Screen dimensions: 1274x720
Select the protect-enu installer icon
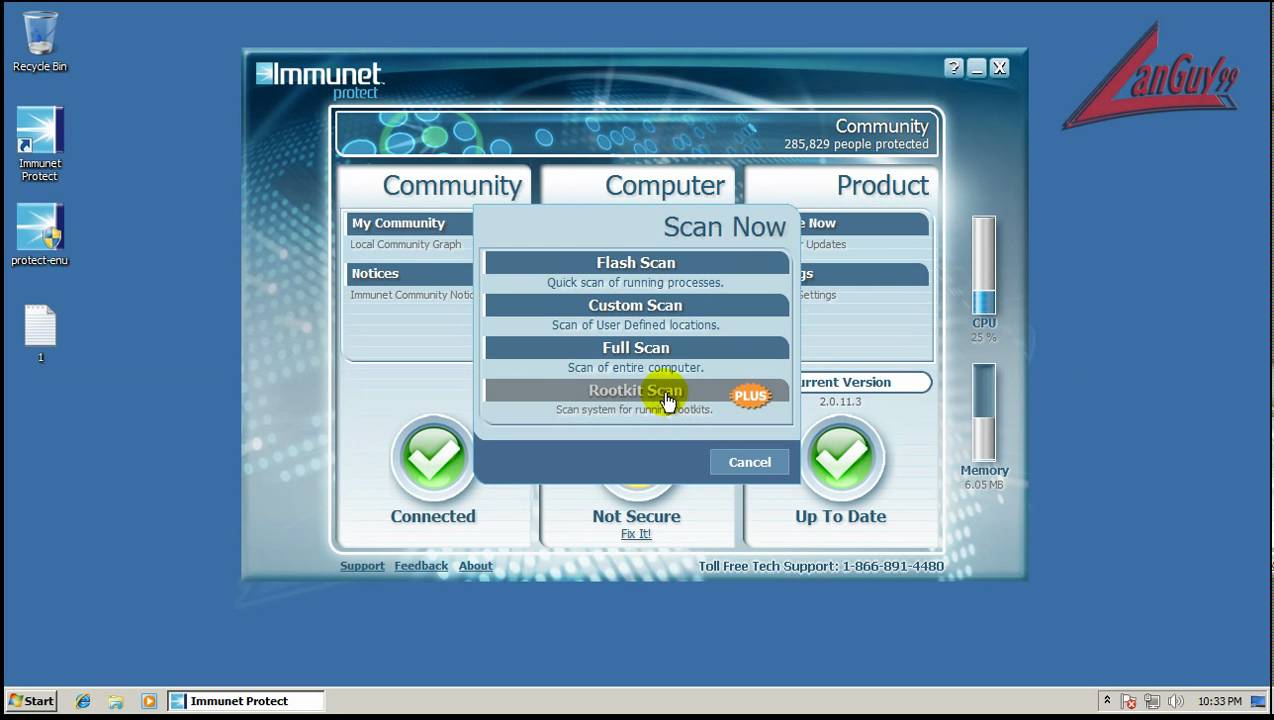coord(40,235)
